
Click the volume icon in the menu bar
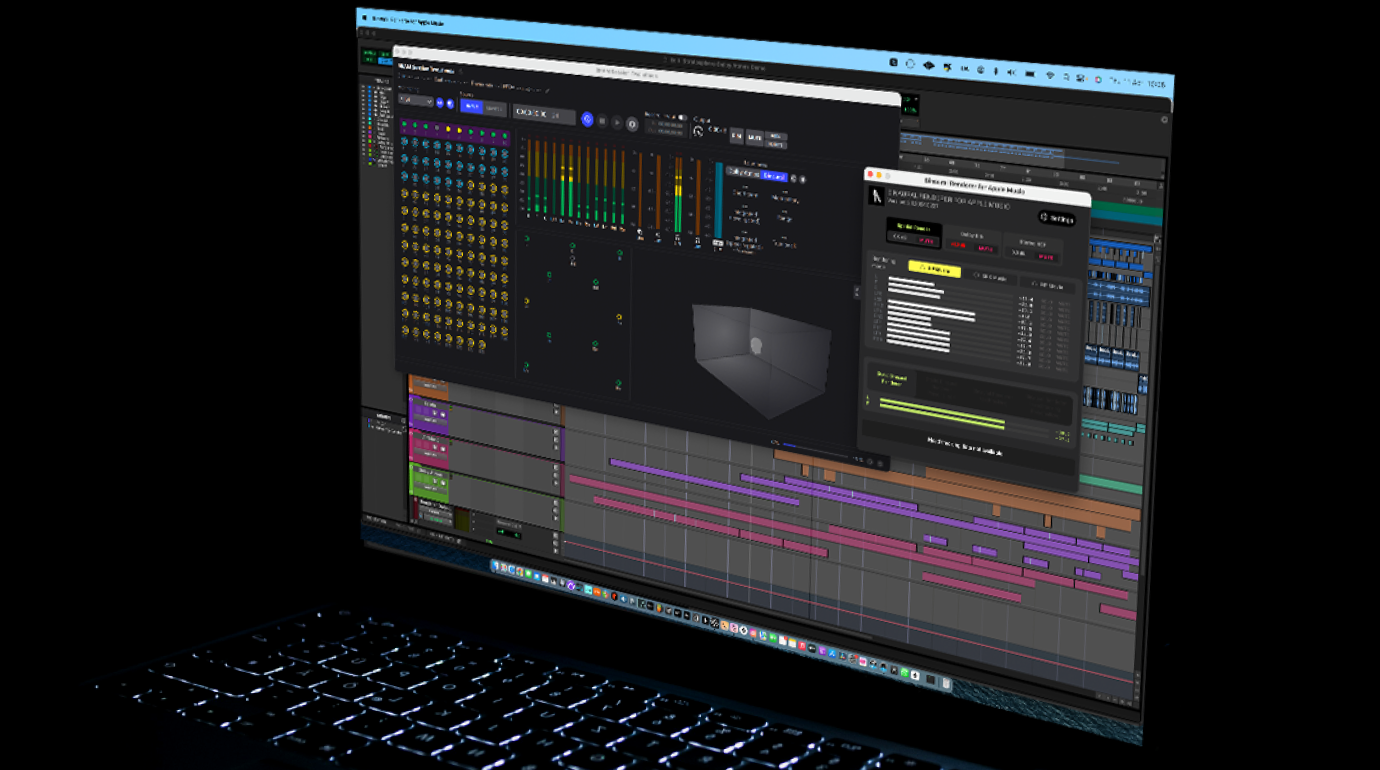1011,73
